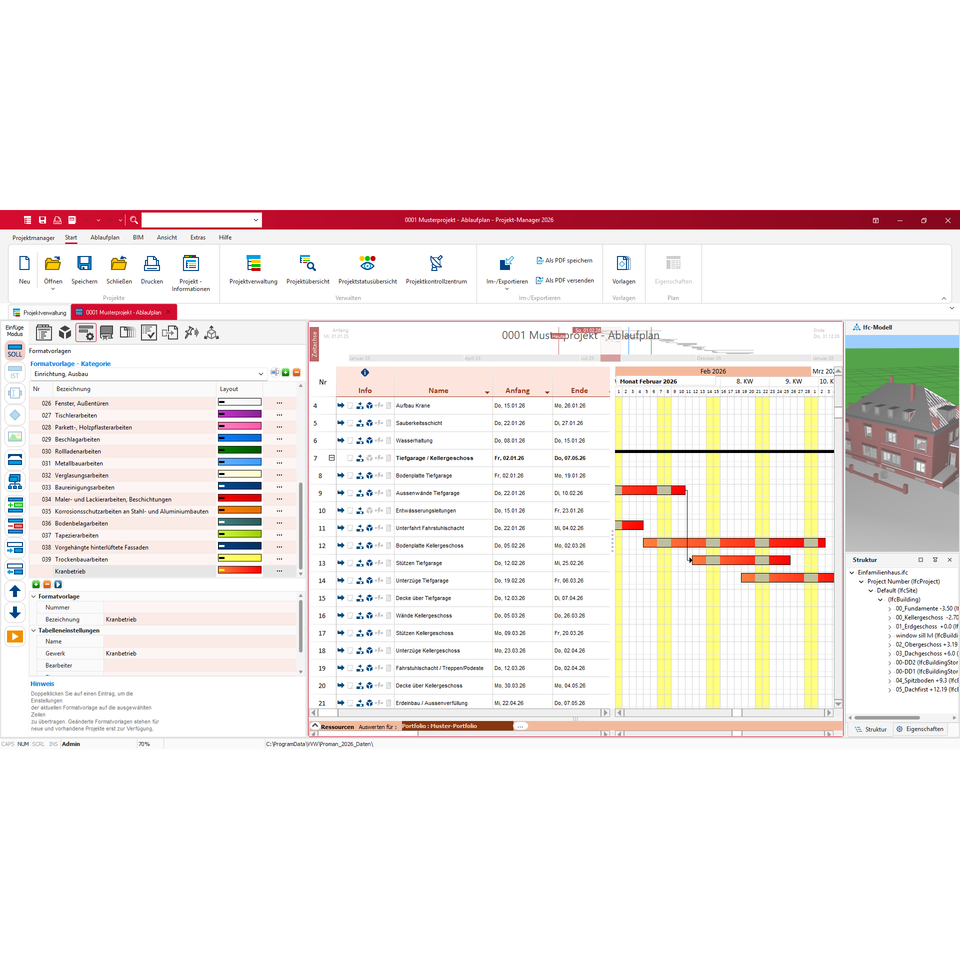Viewport: 960px width, 960px height.
Task: Click the orange play button in the left sidebar
Action: [15, 636]
